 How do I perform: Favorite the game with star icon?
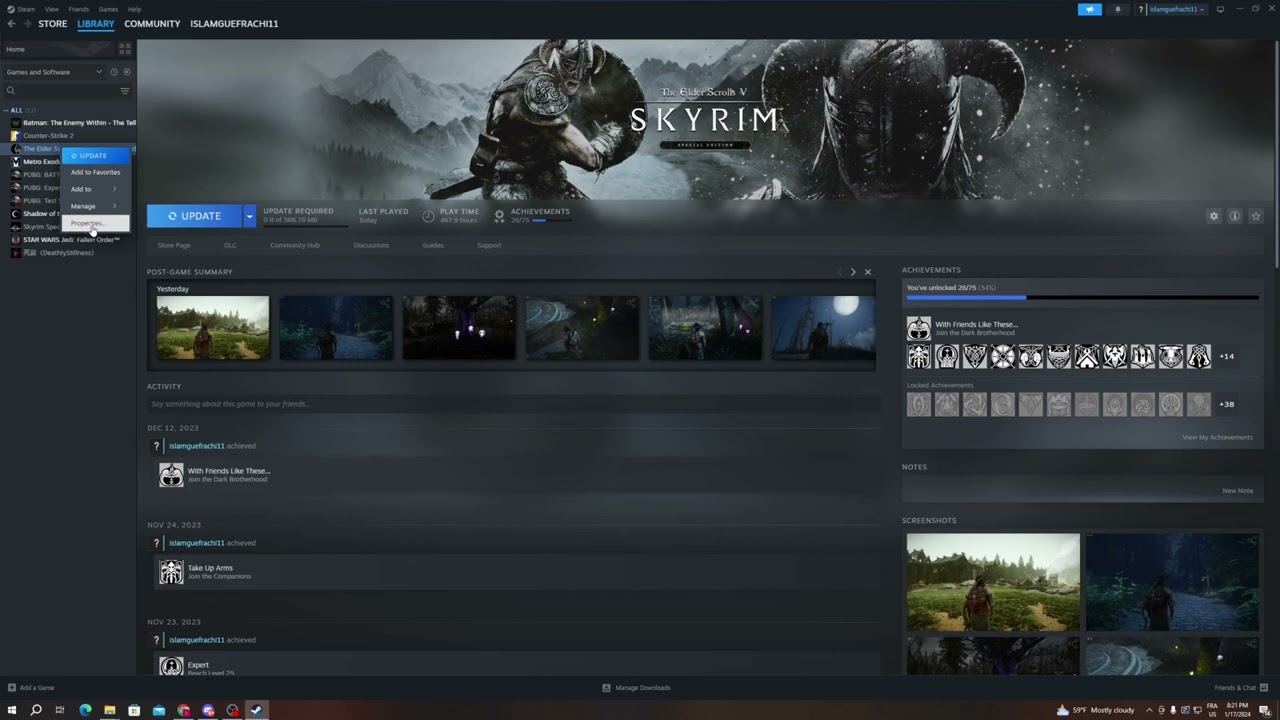coord(1256,216)
